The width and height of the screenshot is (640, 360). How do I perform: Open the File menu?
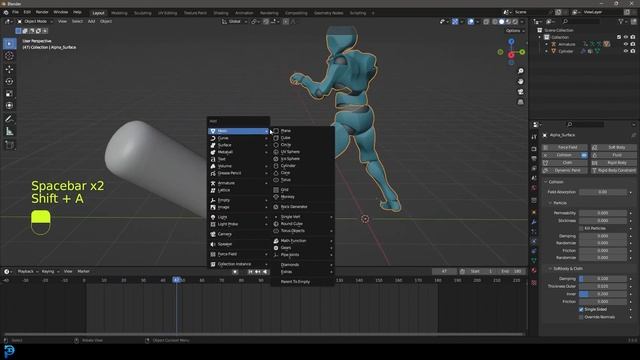coord(15,12)
